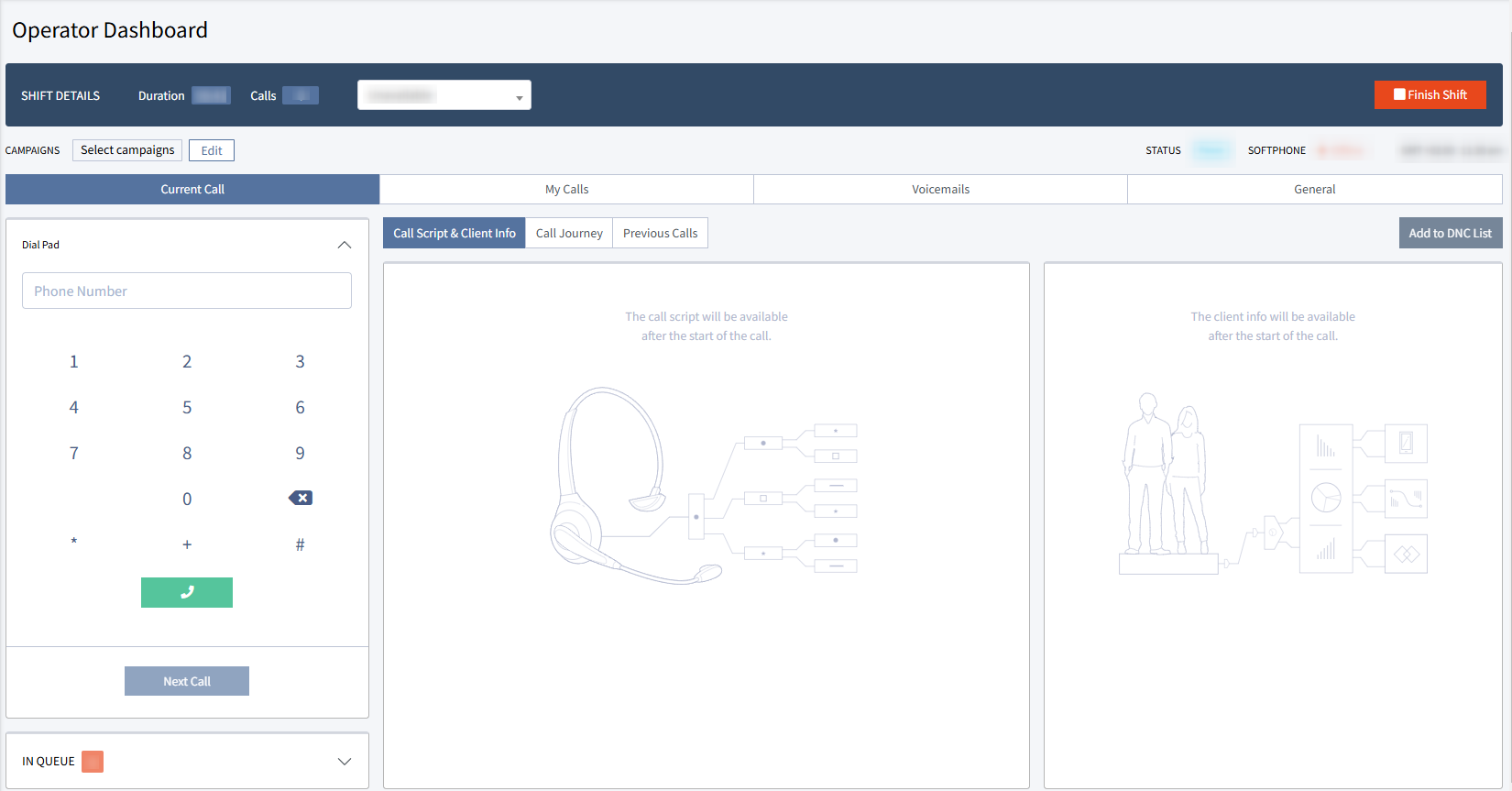Viewport: 1512px width, 791px height.
Task: Click the Finish Shift button
Action: (1430, 95)
